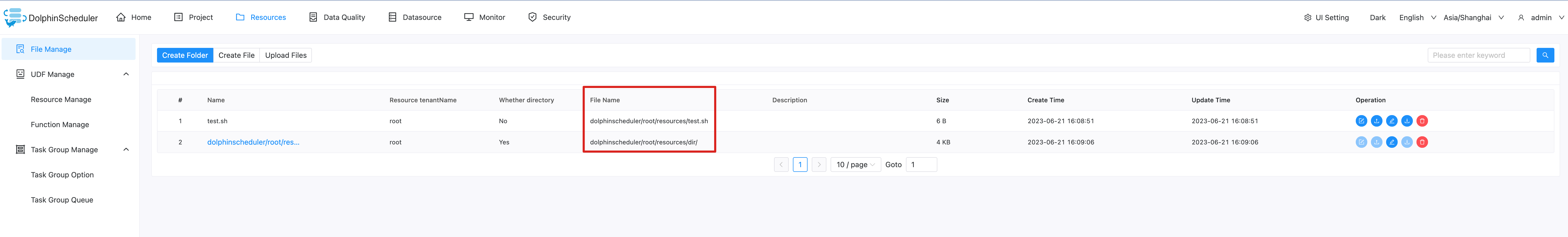
Task: Click the Create Folder button
Action: (184, 55)
